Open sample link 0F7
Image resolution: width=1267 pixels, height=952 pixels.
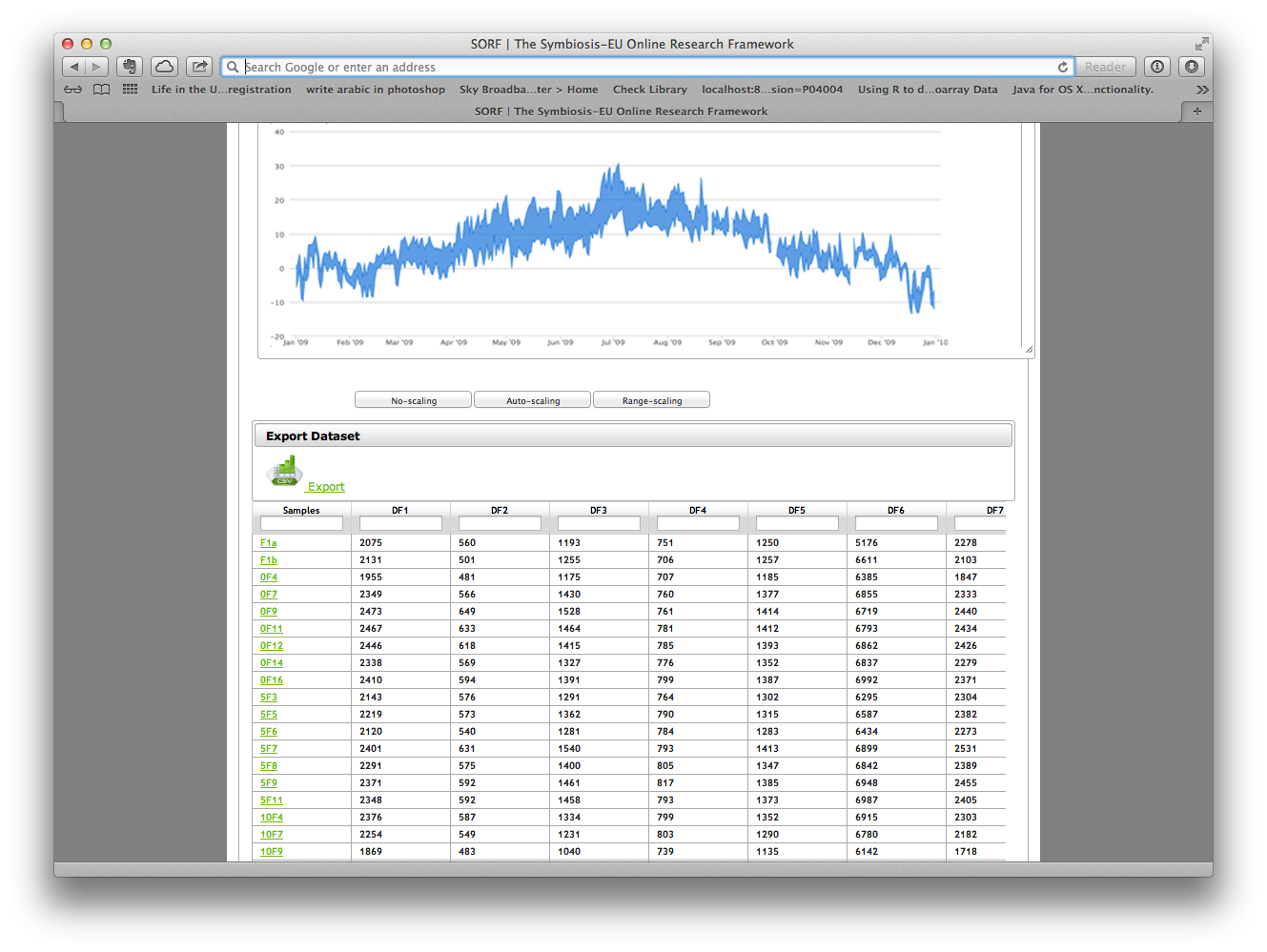point(269,595)
